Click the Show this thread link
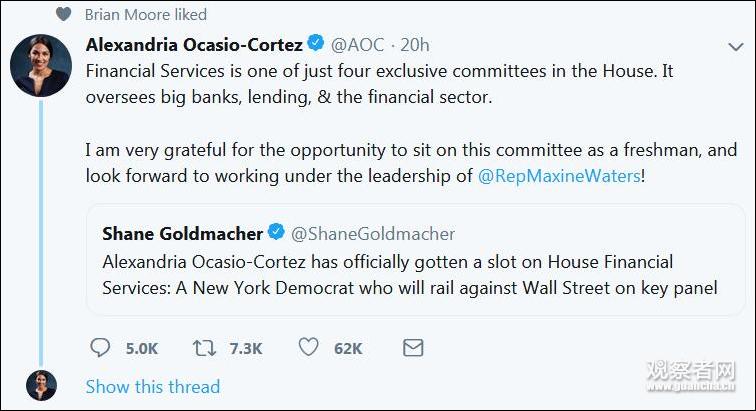This screenshot has height=411, width=756. coord(152,386)
